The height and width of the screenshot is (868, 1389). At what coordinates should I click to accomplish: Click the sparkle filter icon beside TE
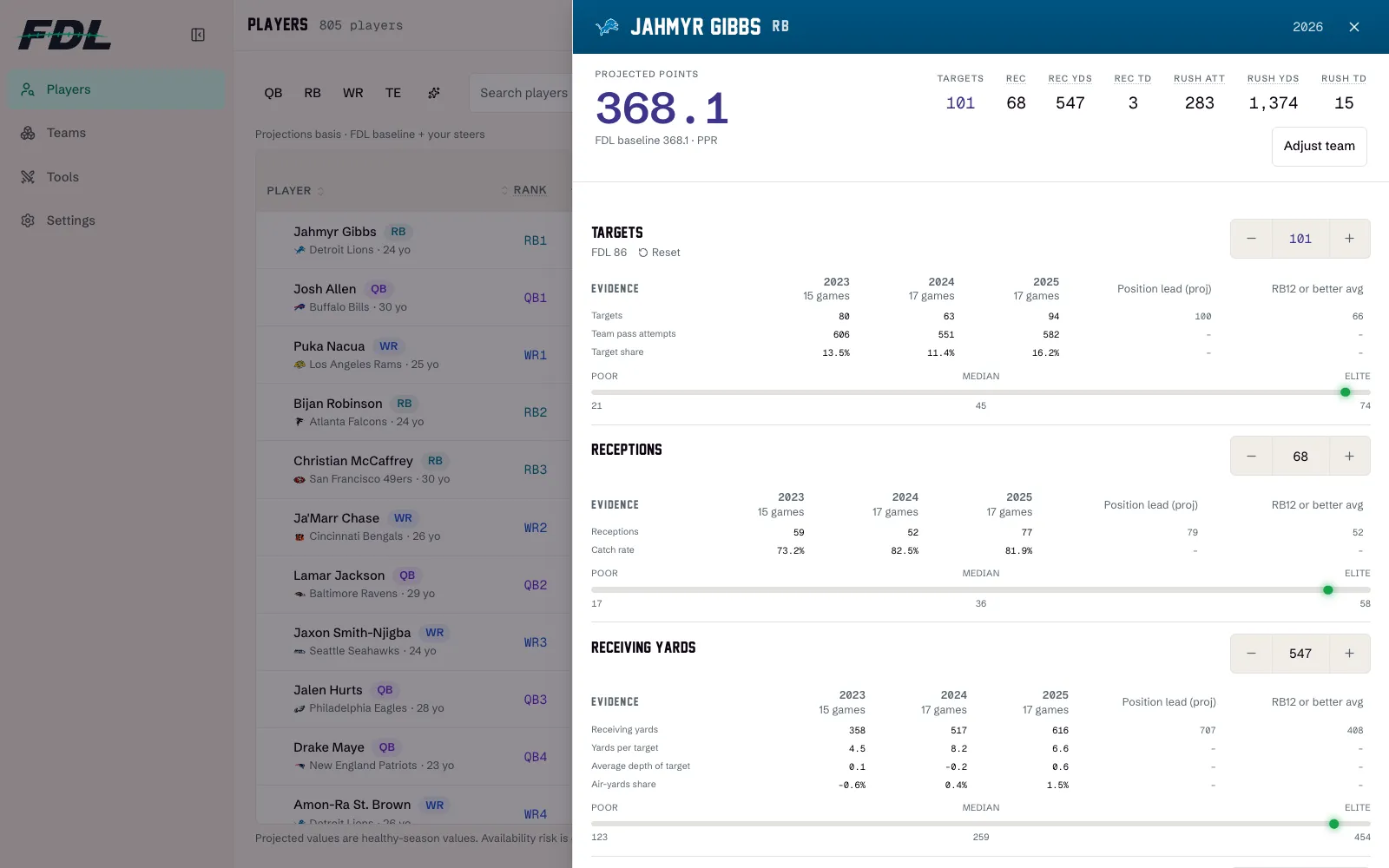click(434, 93)
